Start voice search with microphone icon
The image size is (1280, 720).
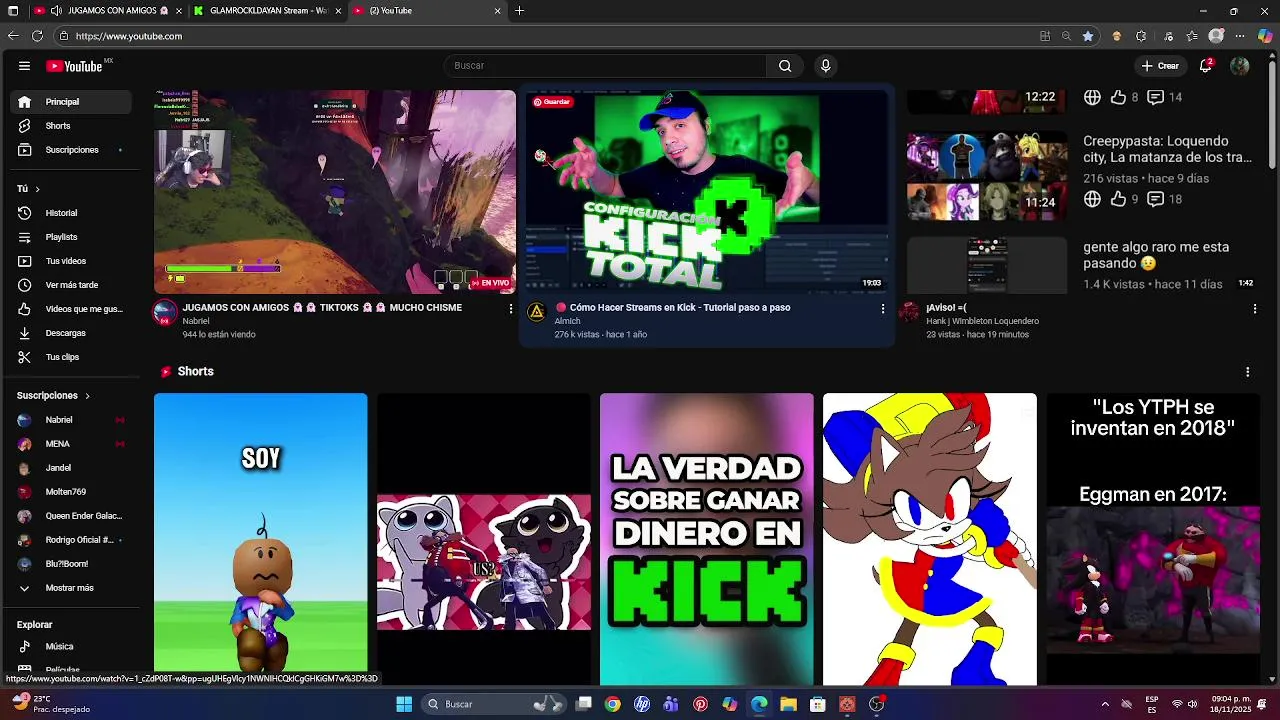click(x=825, y=66)
